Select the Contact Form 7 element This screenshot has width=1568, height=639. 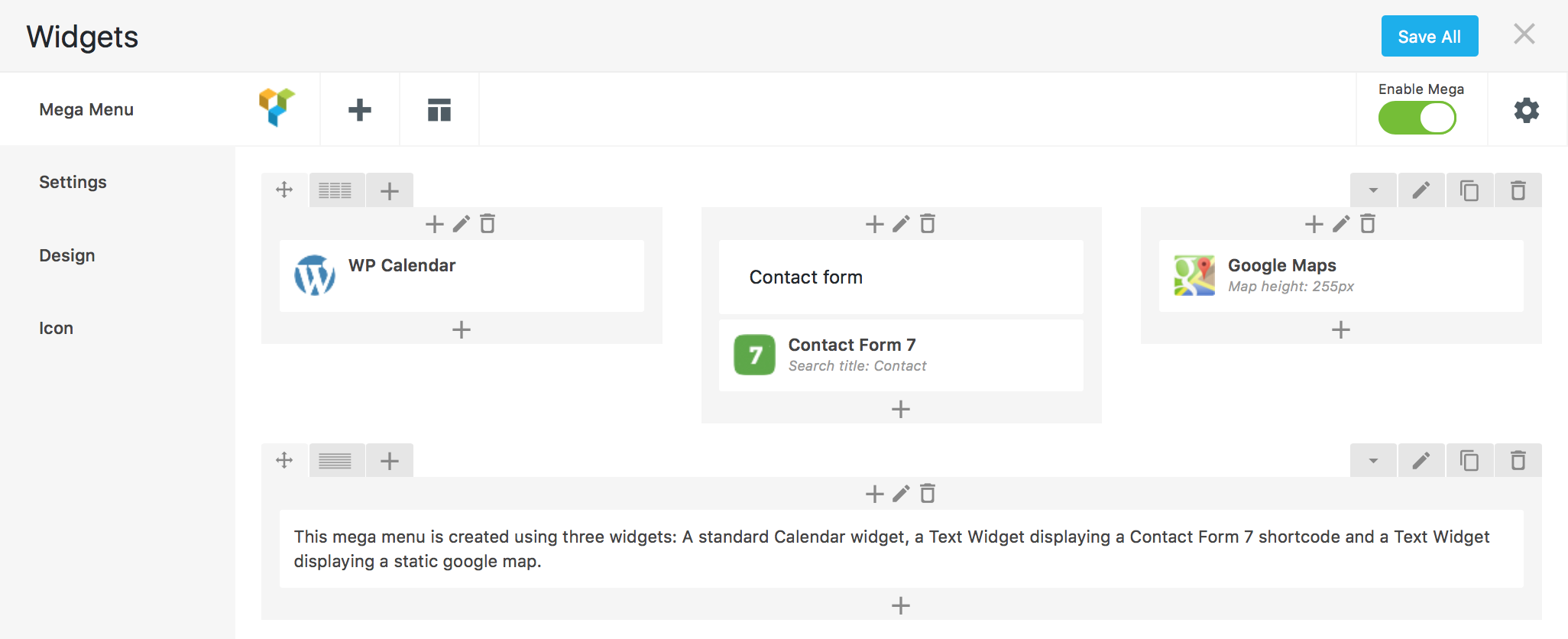[901, 355]
